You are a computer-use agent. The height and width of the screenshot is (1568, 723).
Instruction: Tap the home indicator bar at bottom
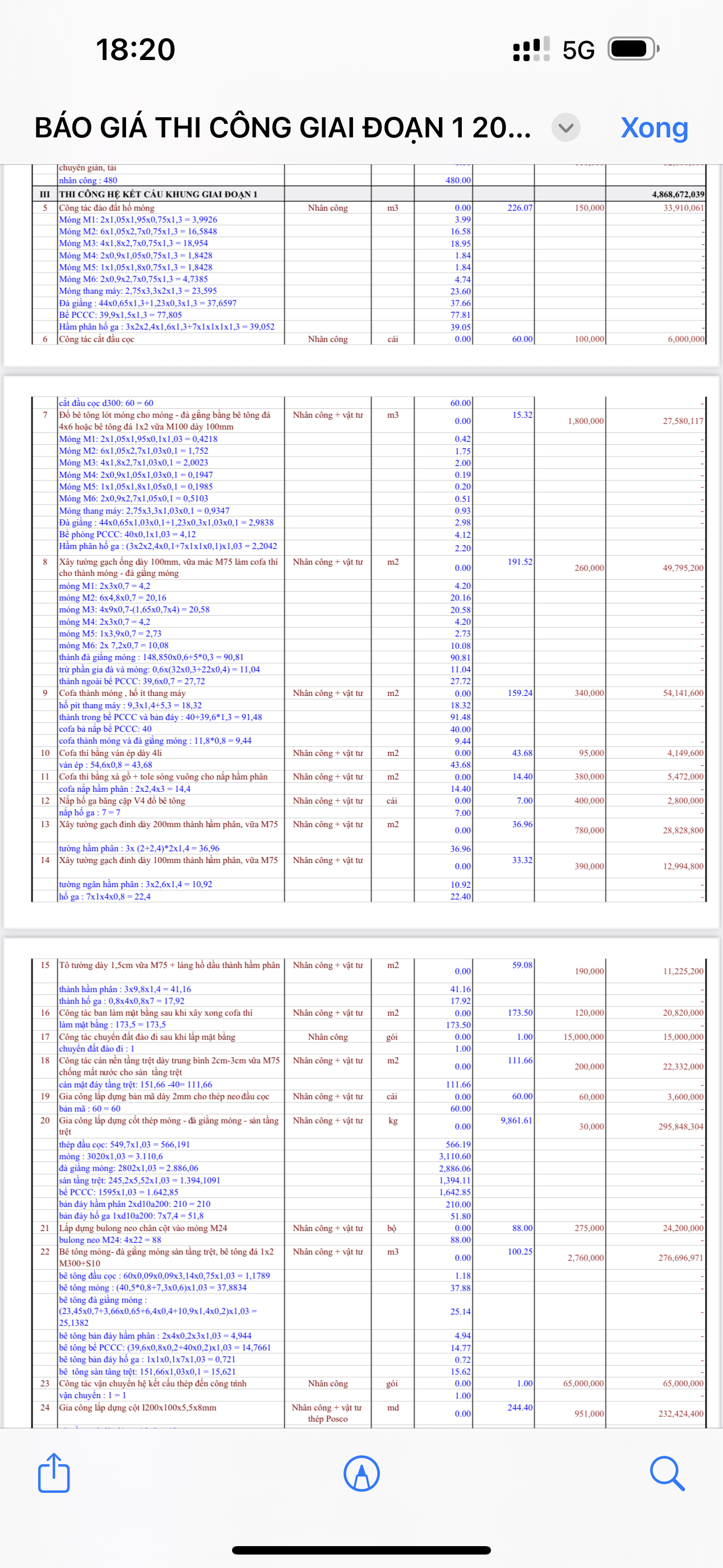point(361,1549)
